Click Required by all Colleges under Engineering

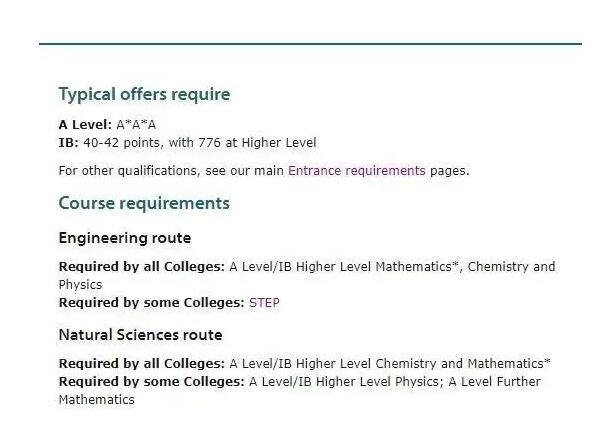point(141,267)
